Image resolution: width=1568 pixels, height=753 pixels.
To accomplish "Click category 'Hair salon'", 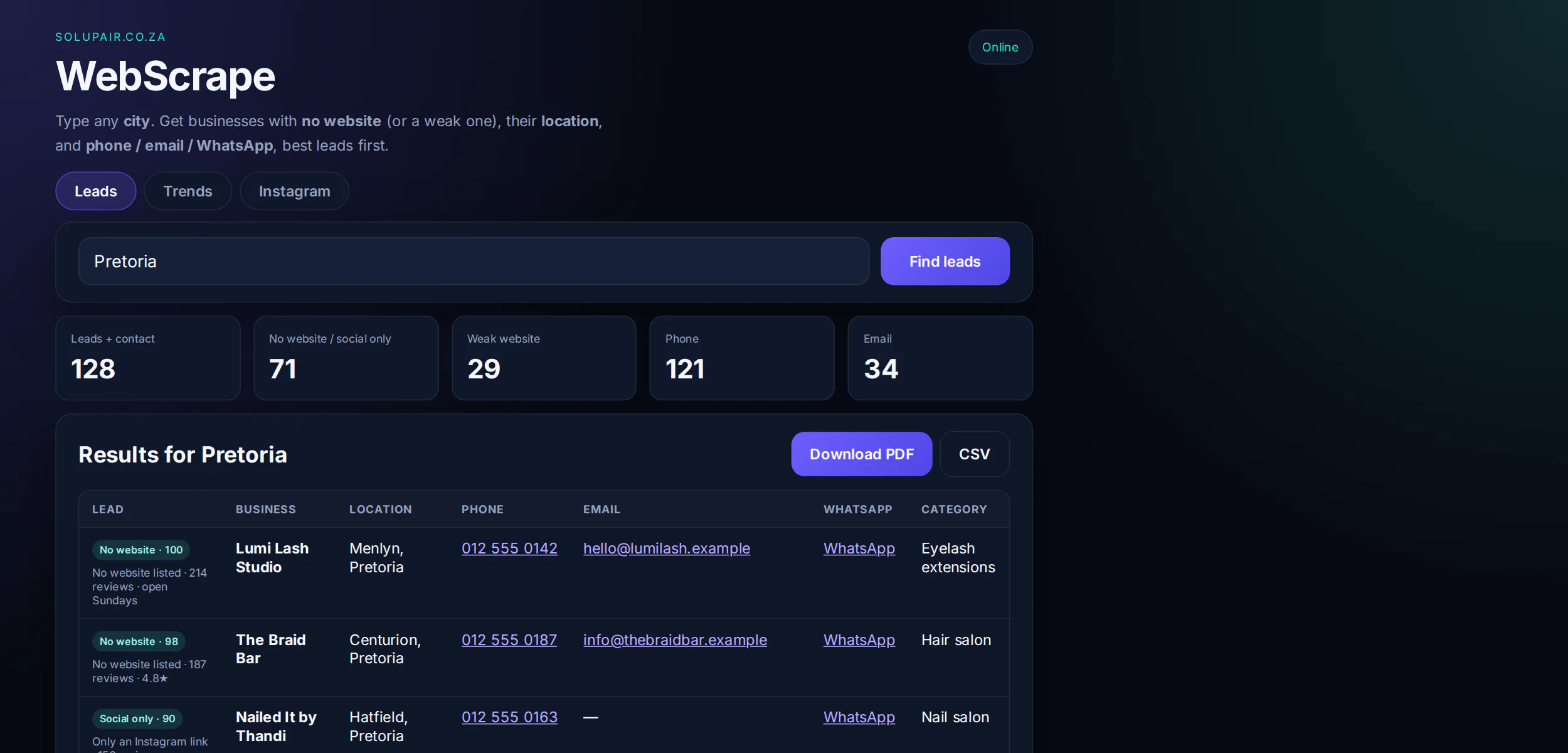I will click(956, 640).
